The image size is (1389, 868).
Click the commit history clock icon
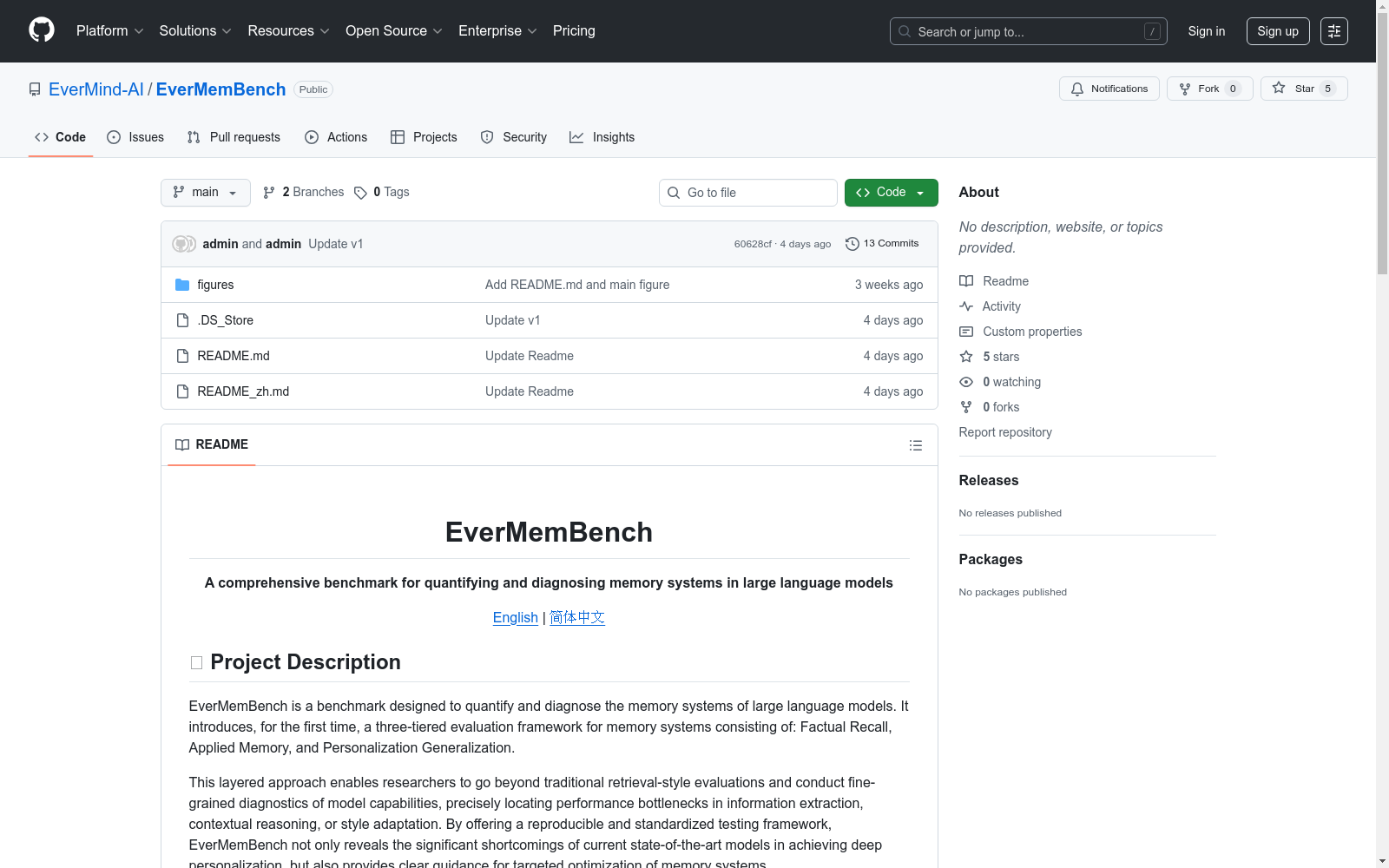tap(852, 244)
